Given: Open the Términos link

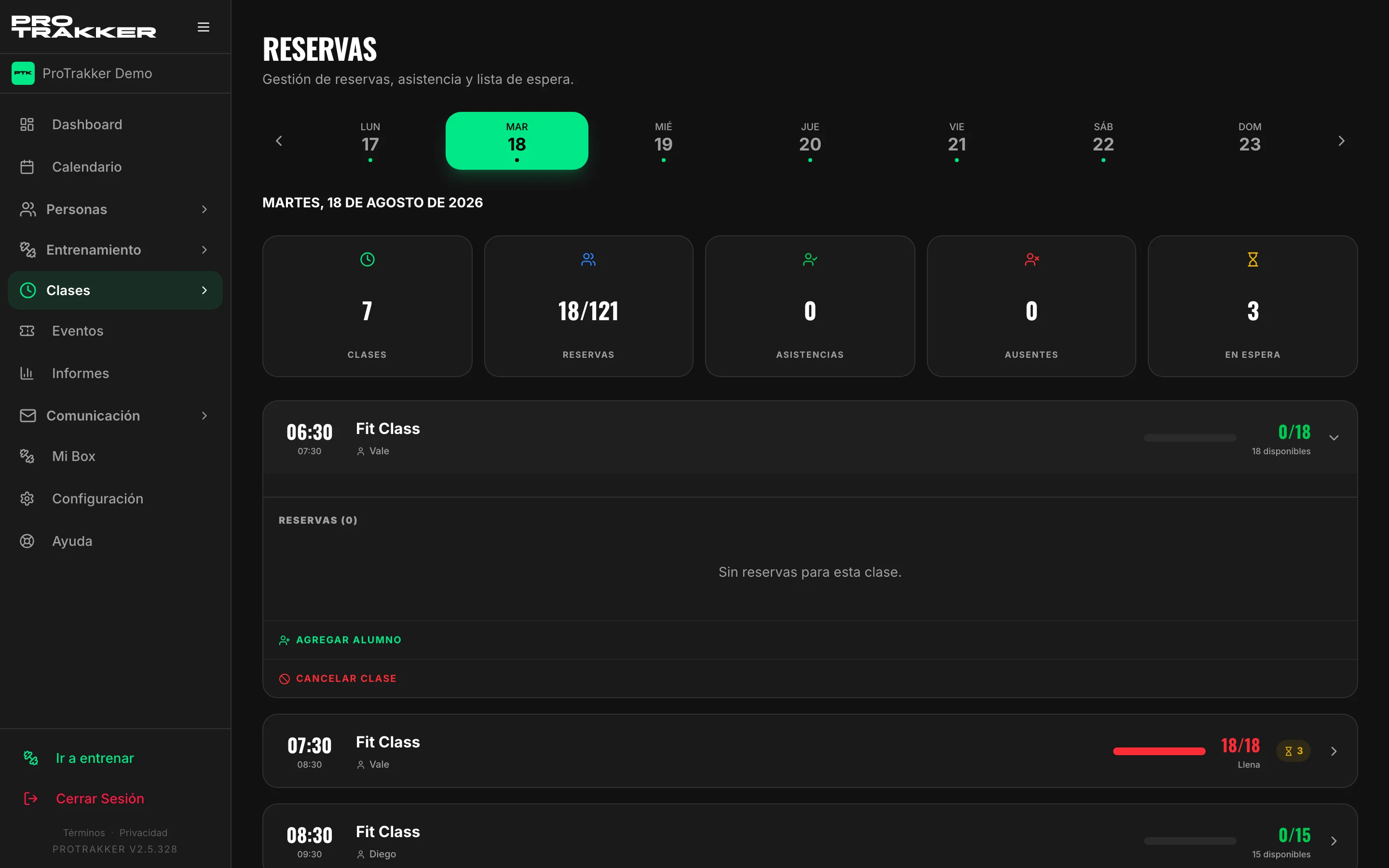Looking at the screenshot, I should [84, 832].
